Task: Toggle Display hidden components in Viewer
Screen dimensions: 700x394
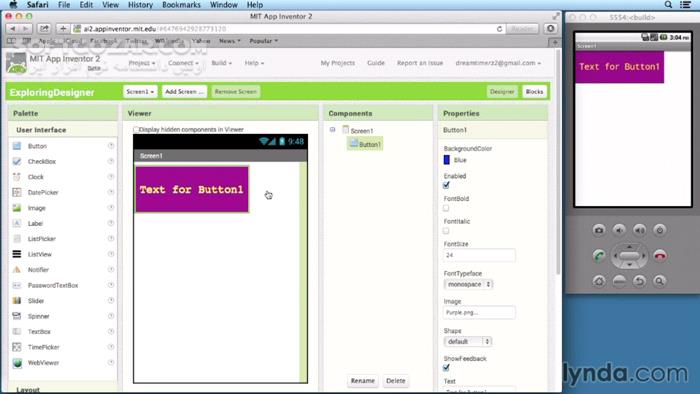Action: [x=136, y=129]
